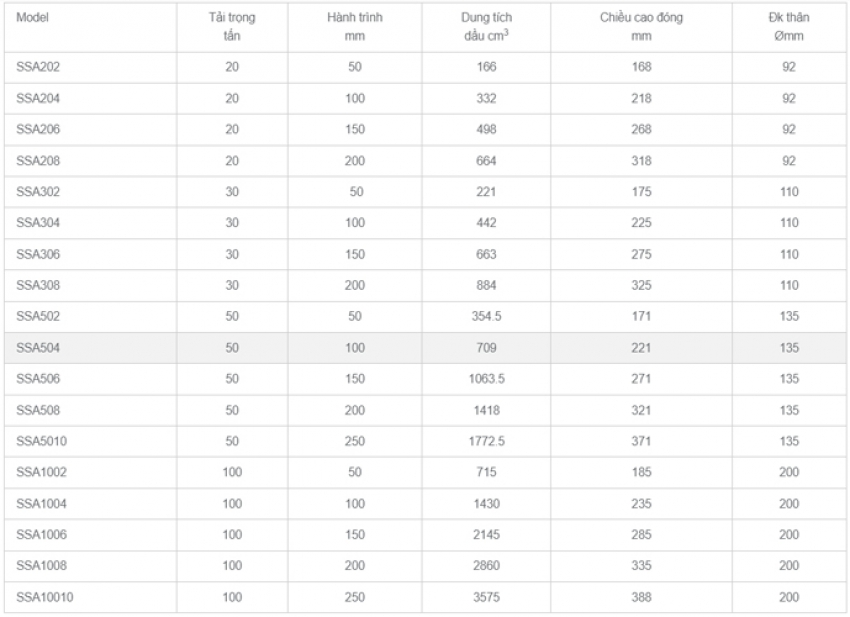Click oil volume value 354.5
Image resolution: width=850 pixels, height=617 pixels.
(x=488, y=317)
